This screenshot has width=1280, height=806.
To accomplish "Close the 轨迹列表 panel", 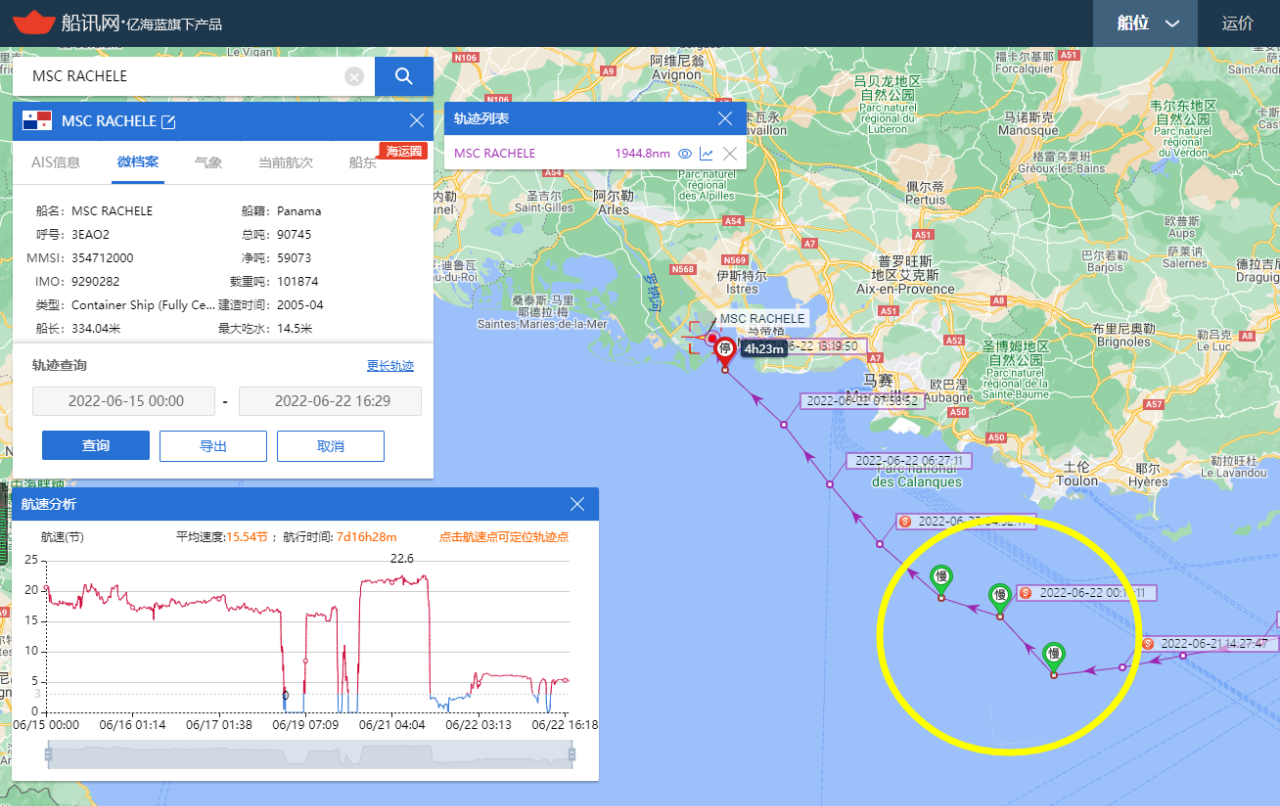I will 726,118.
